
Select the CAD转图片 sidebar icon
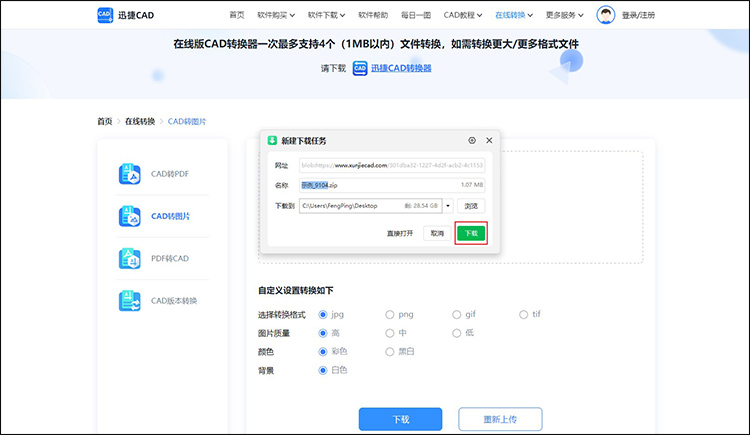[130, 216]
